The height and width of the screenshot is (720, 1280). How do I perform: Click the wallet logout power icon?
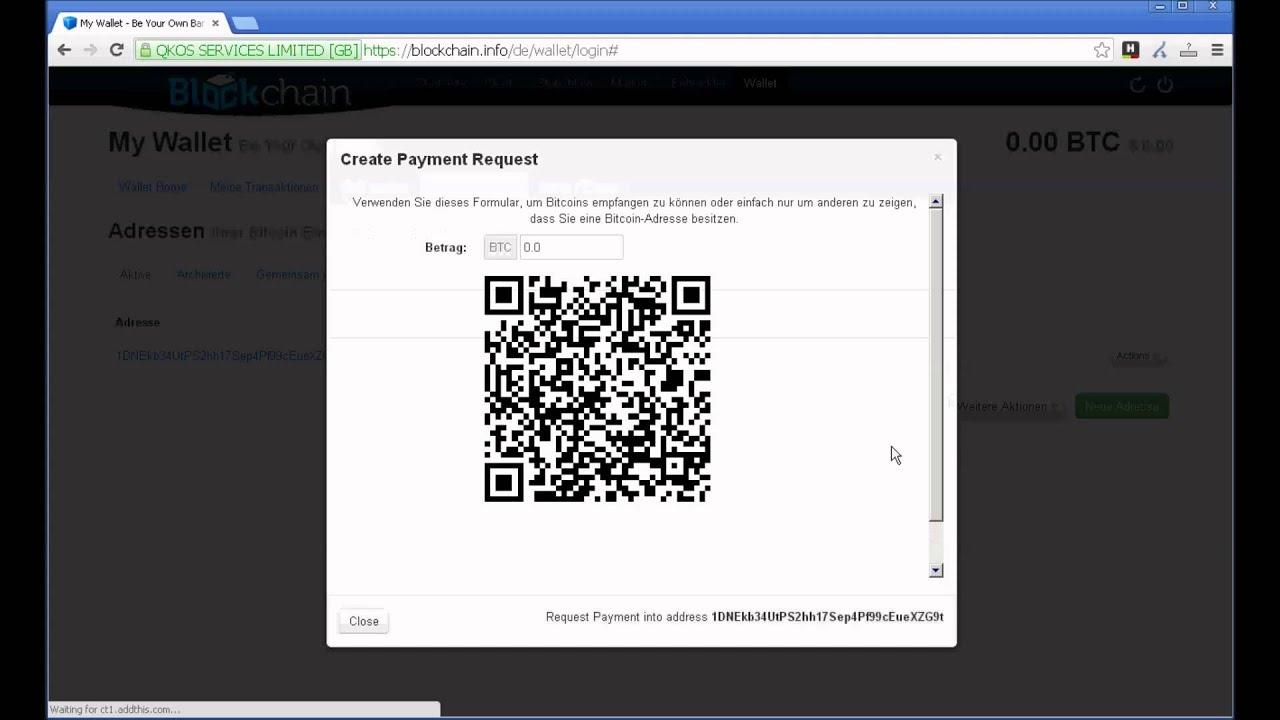1165,85
